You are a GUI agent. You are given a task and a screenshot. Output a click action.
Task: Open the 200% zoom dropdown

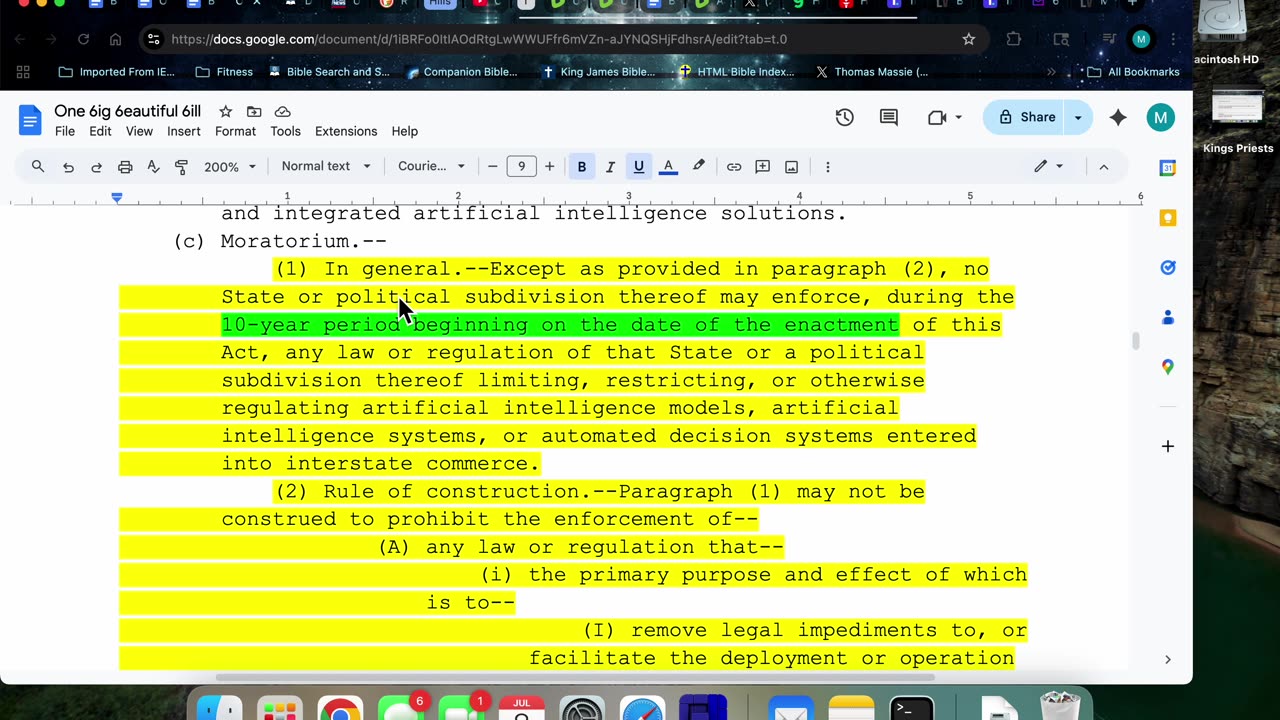[230, 167]
